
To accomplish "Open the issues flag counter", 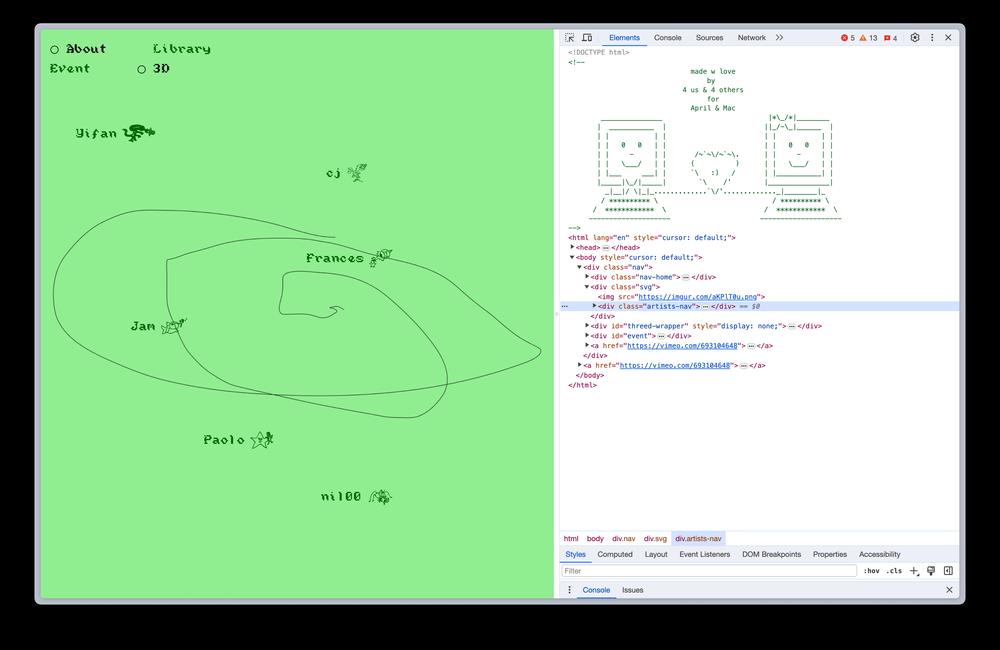I will click(x=890, y=38).
